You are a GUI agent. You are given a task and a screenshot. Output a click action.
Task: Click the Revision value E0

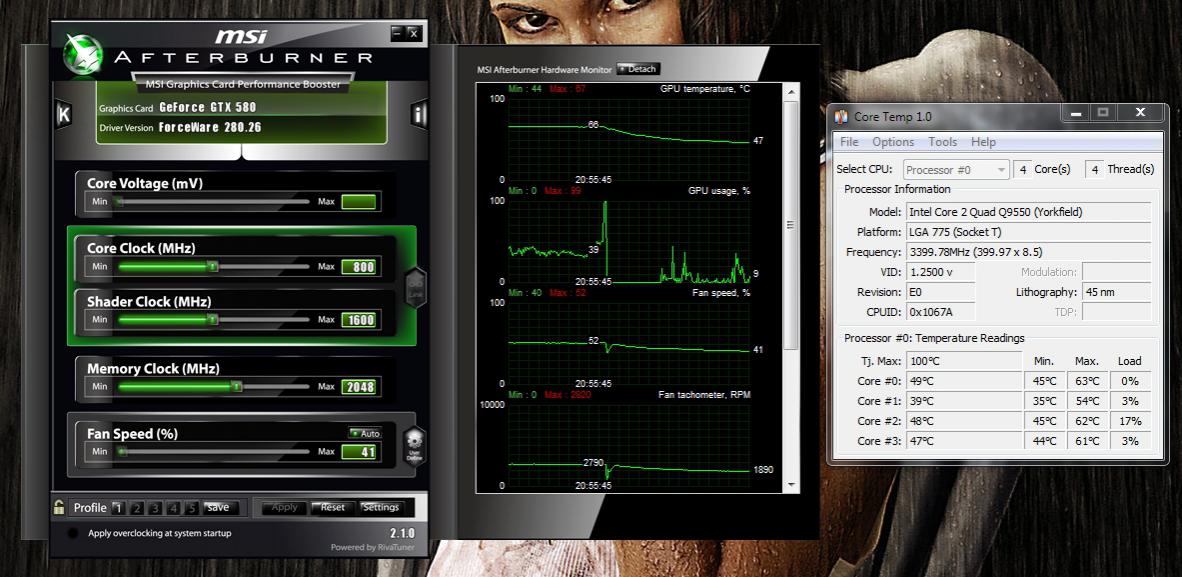[940, 292]
